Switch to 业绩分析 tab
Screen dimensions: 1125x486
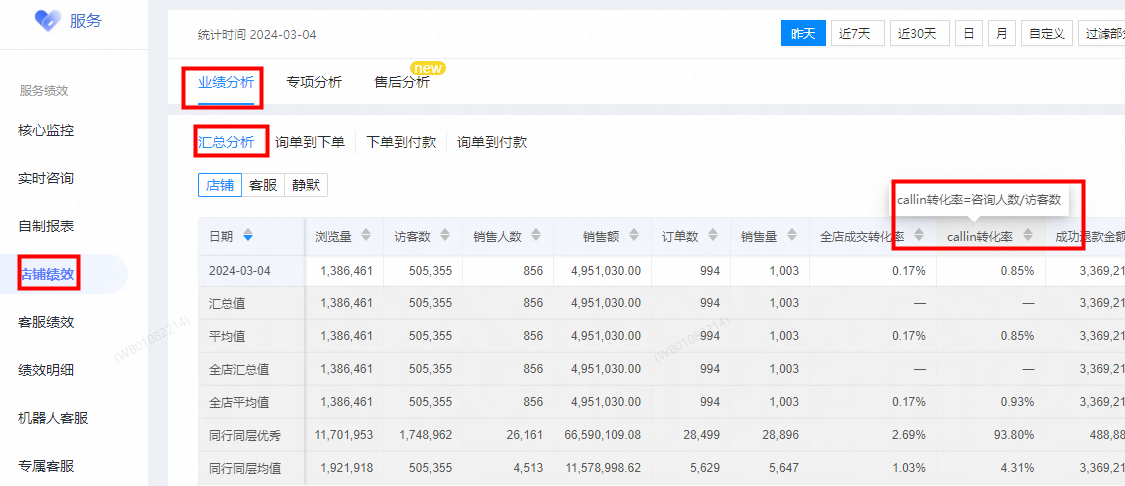click(226, 83)
